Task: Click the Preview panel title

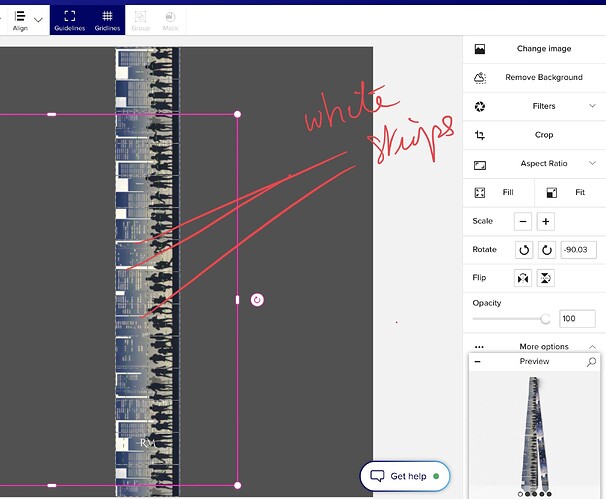Action: [x=534, y=361]
